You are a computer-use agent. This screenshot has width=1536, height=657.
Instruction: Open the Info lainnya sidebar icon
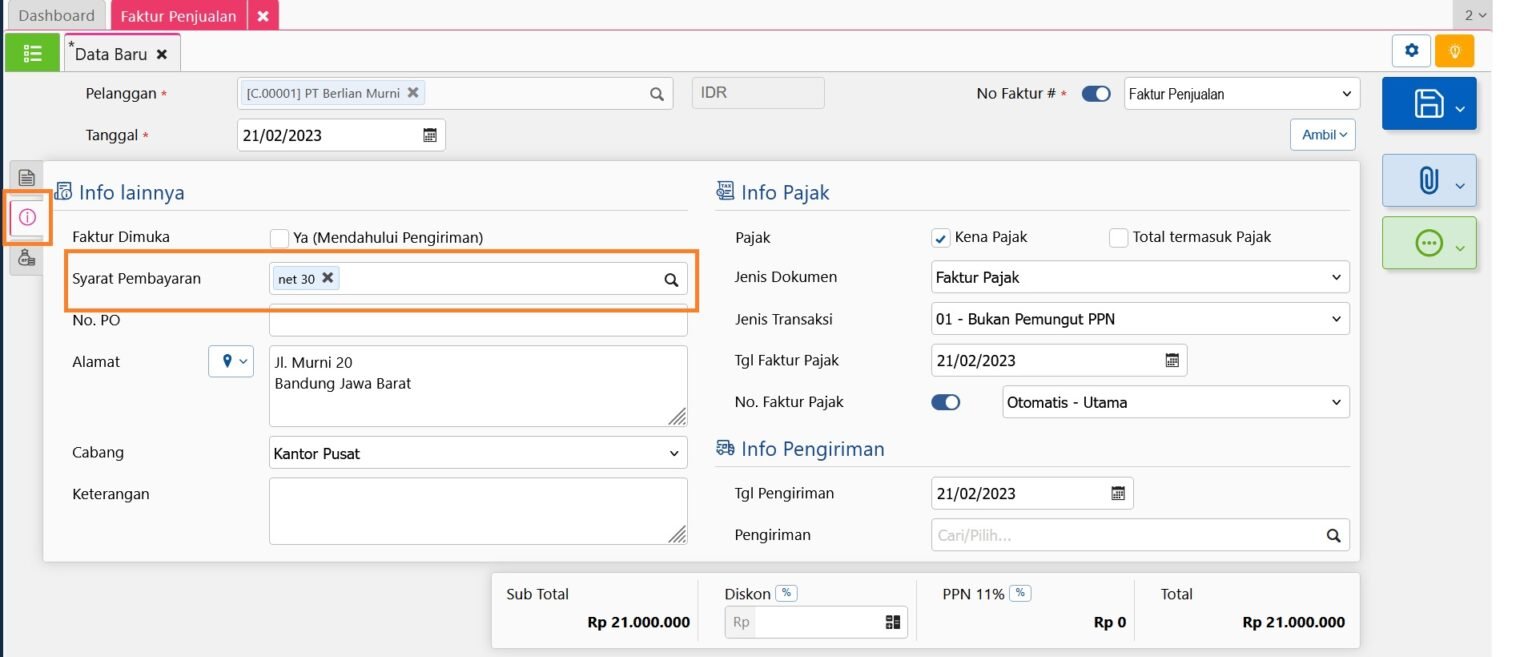tap(27, 217)
